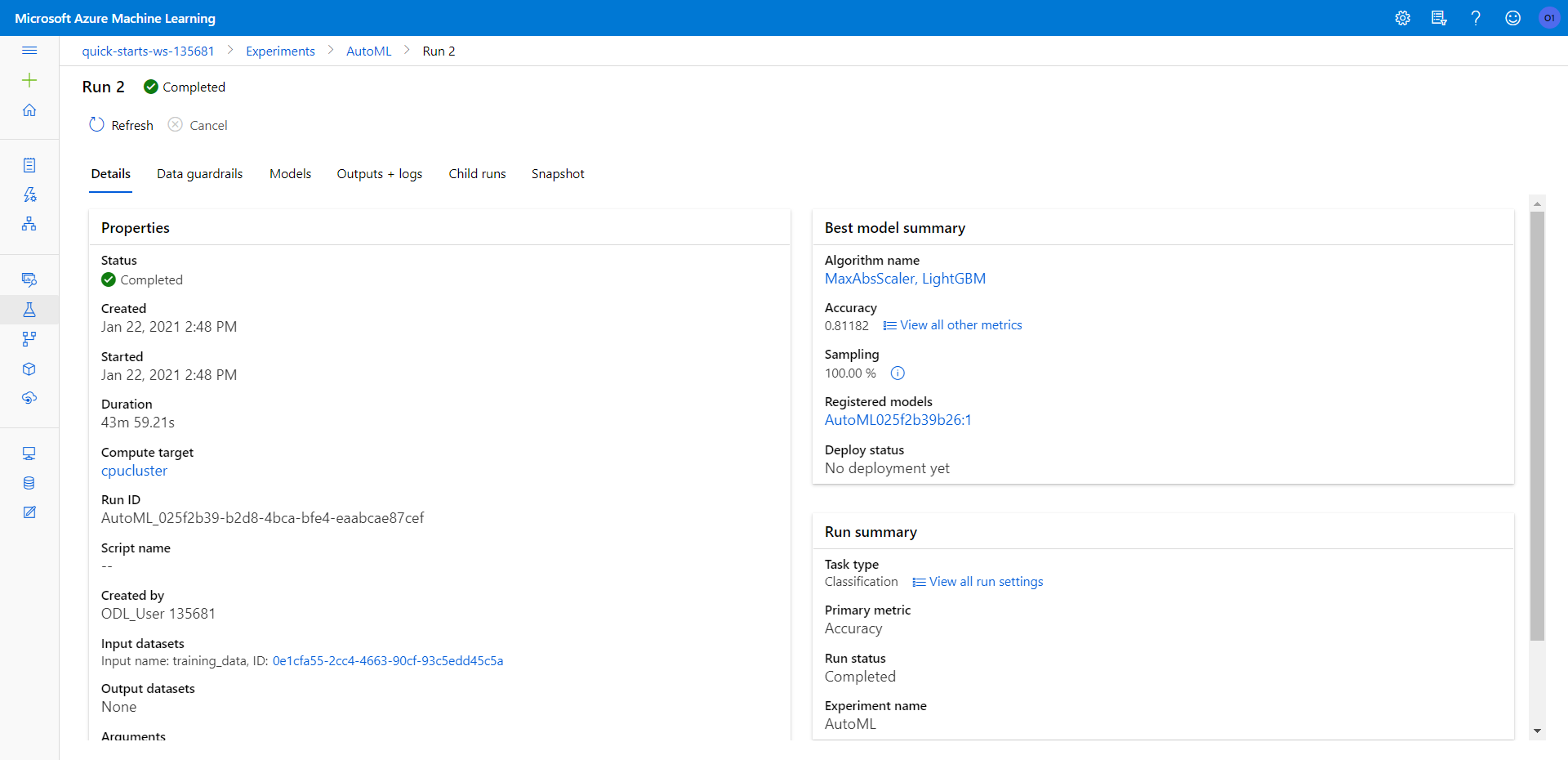Select Experiments flask icon in sidebar

point(29,310)
